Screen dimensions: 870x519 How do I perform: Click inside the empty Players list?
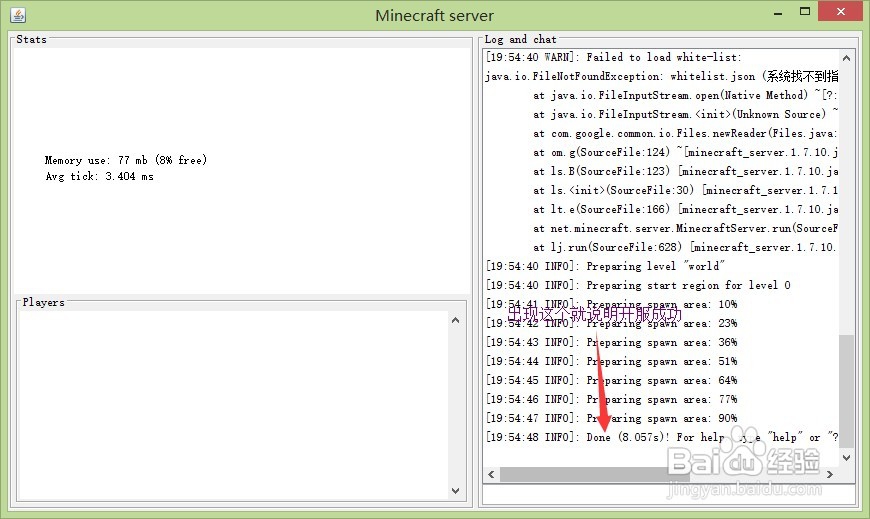233,405
